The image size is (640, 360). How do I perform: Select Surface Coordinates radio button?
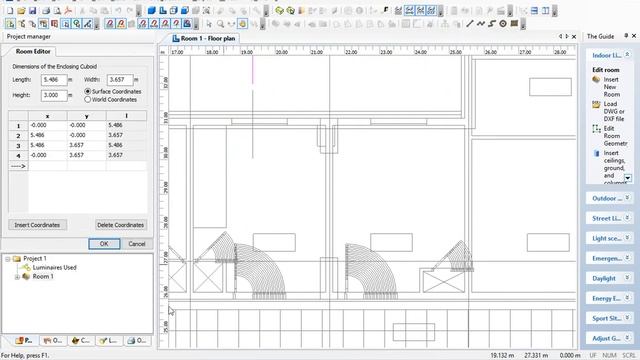[87, 91]
